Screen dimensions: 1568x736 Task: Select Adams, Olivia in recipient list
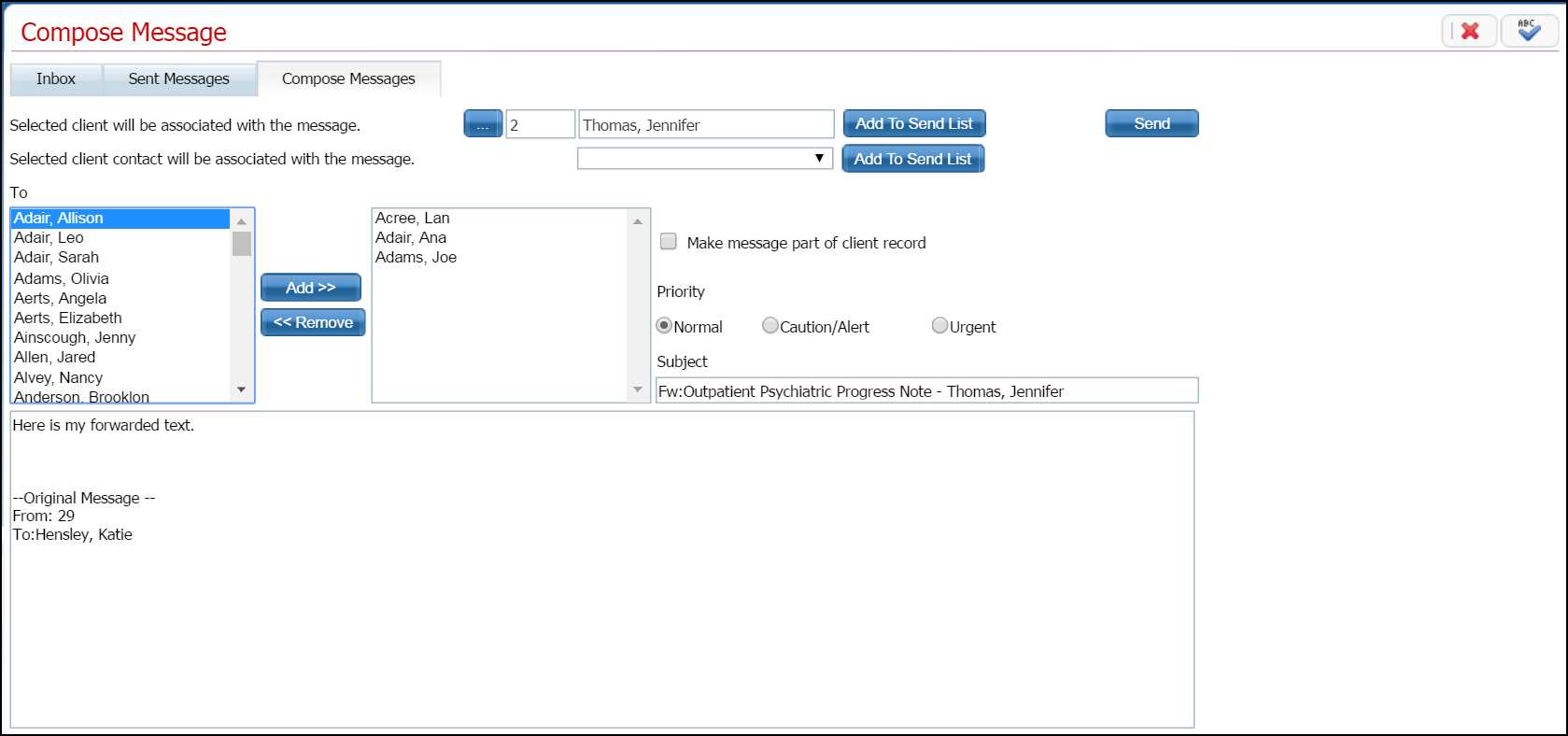(x=62, y=278)
